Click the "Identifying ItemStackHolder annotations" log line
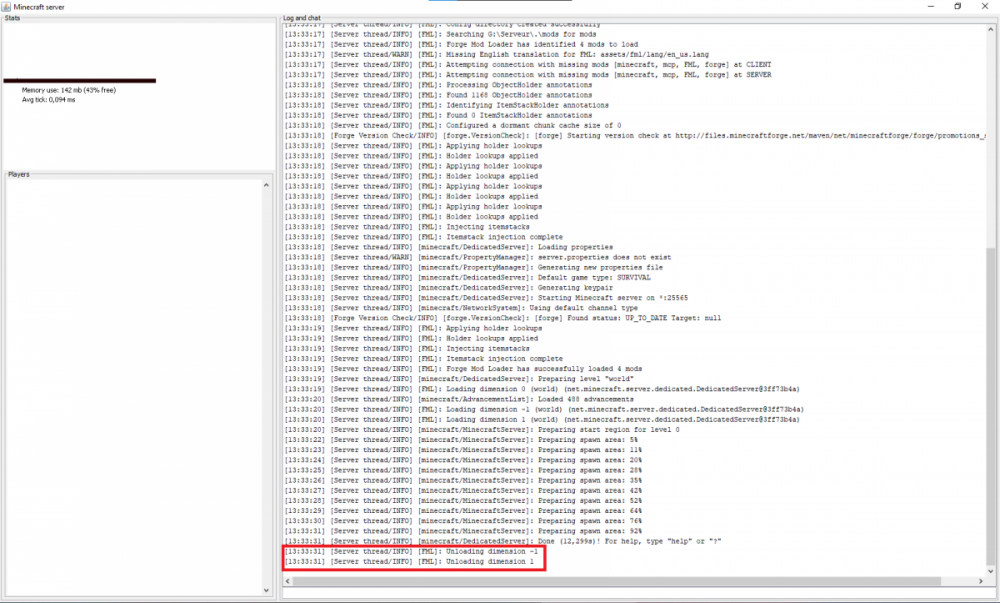The width and height of the screenshot is (1000, 603). [446, 106]
